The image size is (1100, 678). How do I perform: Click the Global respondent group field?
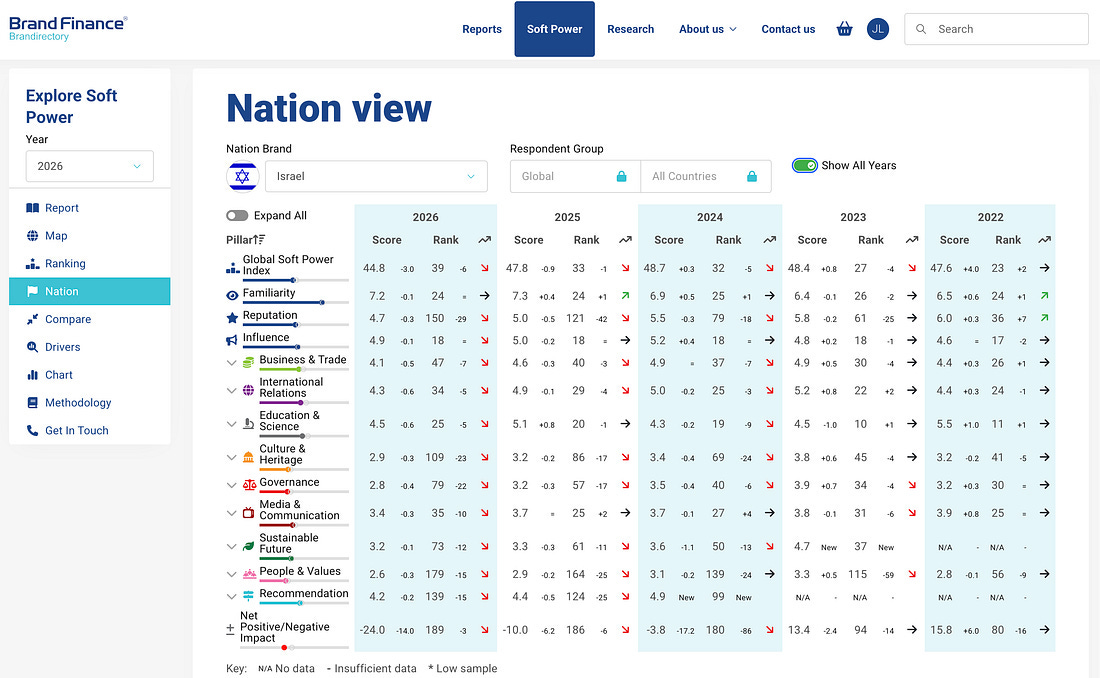tap(575, 176)
